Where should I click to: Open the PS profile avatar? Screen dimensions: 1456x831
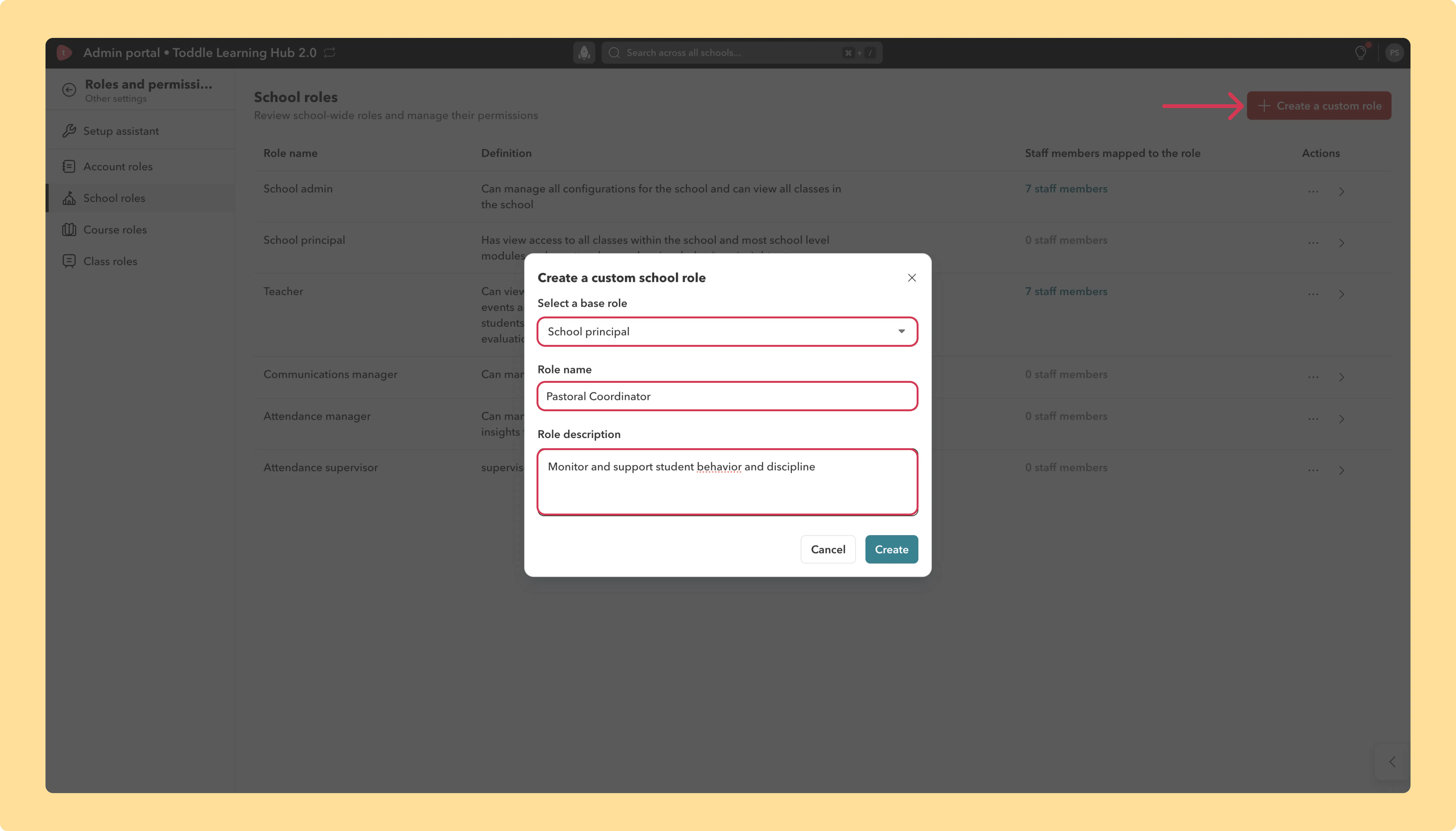coord(1394,53)
